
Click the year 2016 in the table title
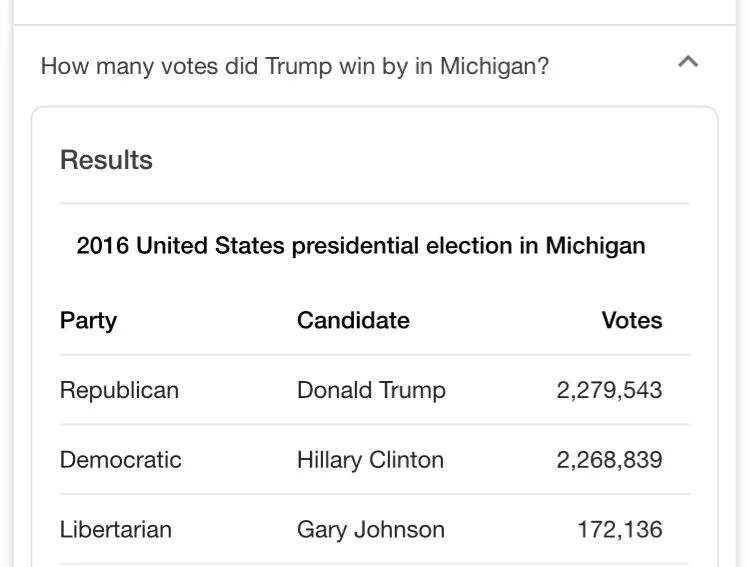(x=102, y=245)
